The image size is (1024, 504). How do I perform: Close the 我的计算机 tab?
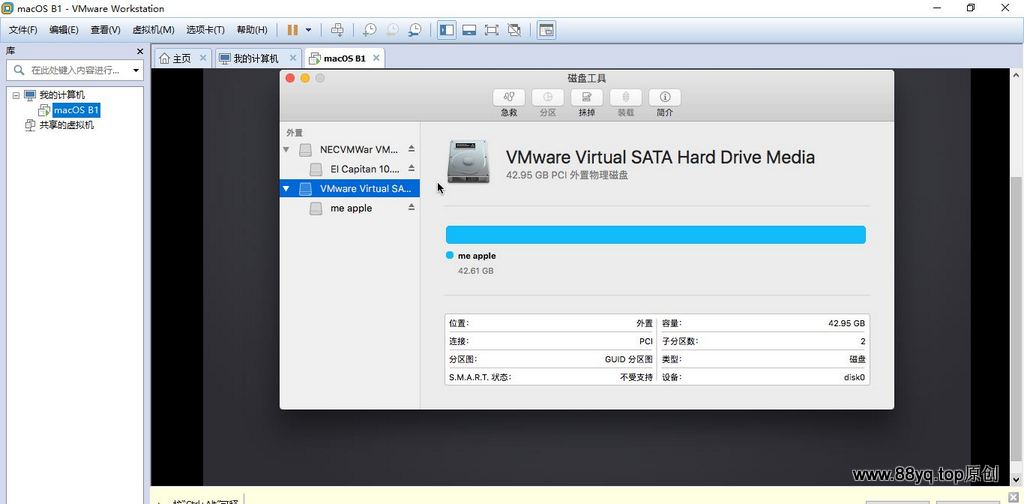293,58
